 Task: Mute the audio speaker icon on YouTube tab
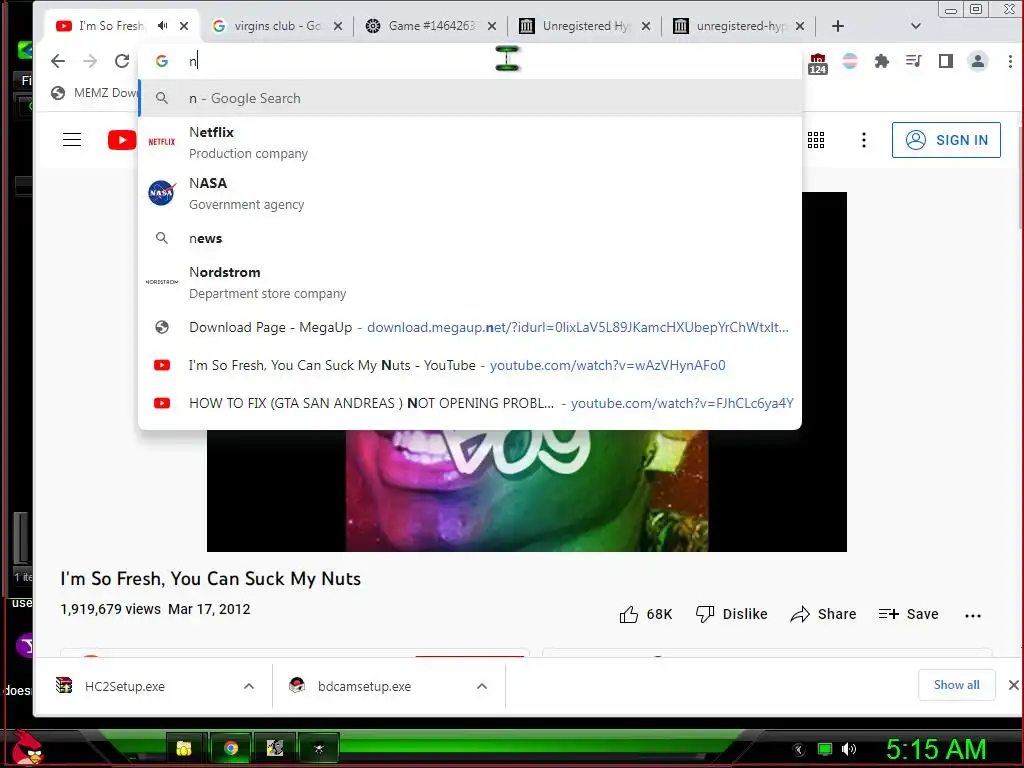click(163, 25)
